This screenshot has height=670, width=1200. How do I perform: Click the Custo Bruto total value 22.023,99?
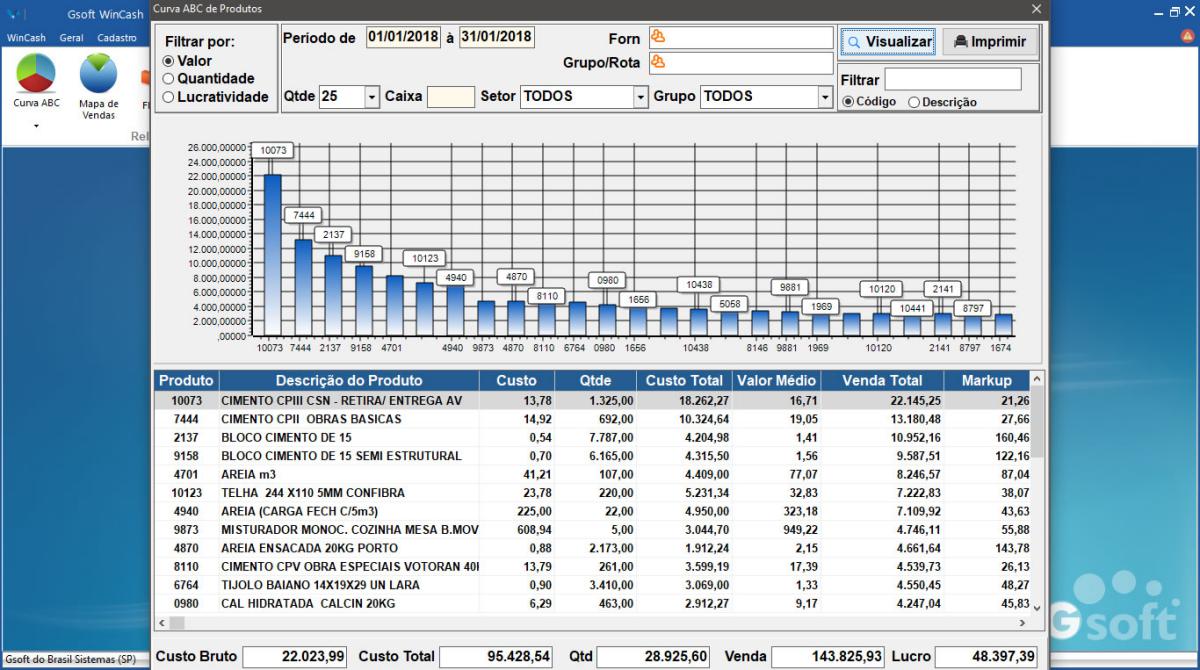click(295, 657)
